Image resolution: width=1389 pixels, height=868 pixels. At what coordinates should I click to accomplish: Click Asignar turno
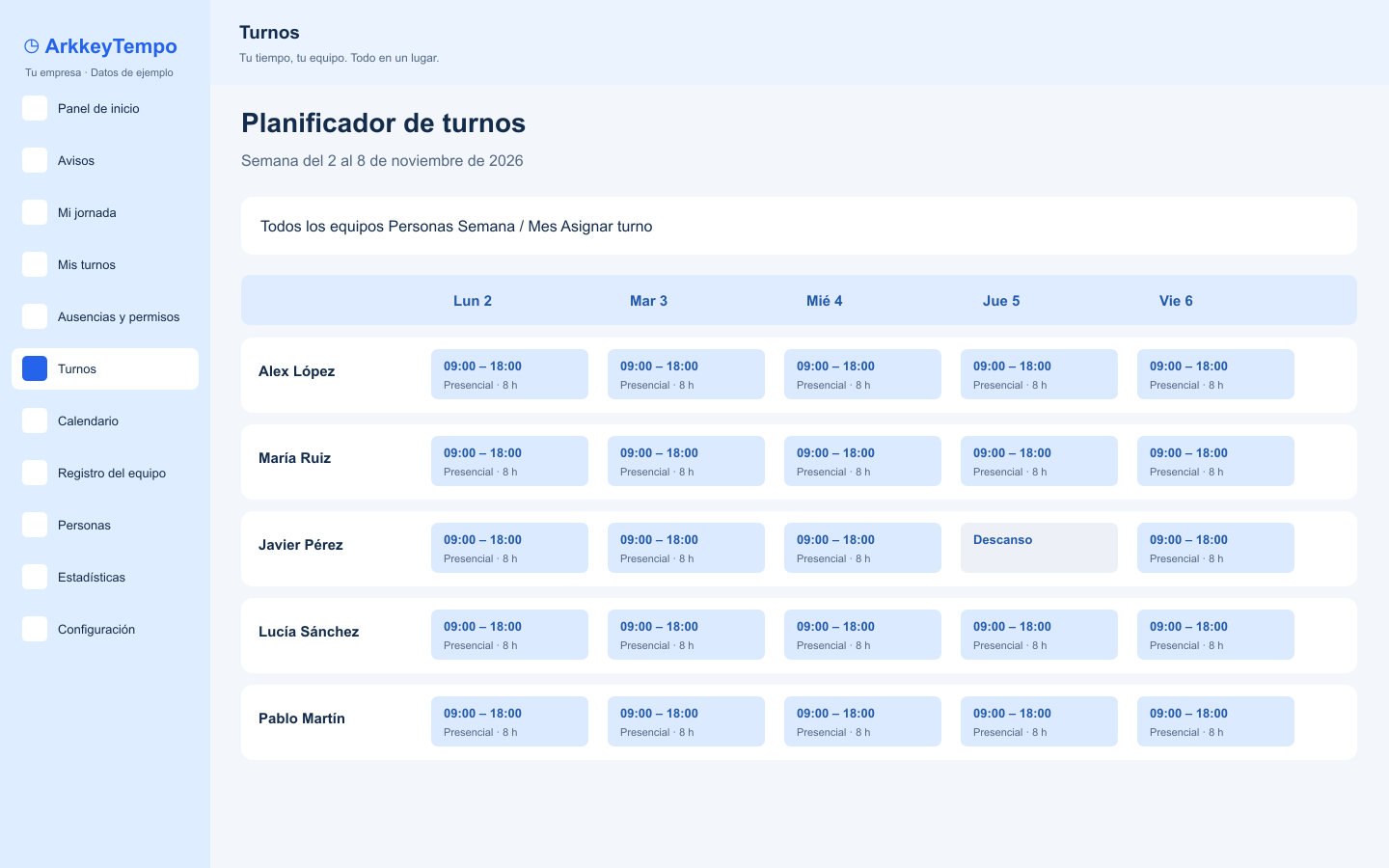[607, 227]
